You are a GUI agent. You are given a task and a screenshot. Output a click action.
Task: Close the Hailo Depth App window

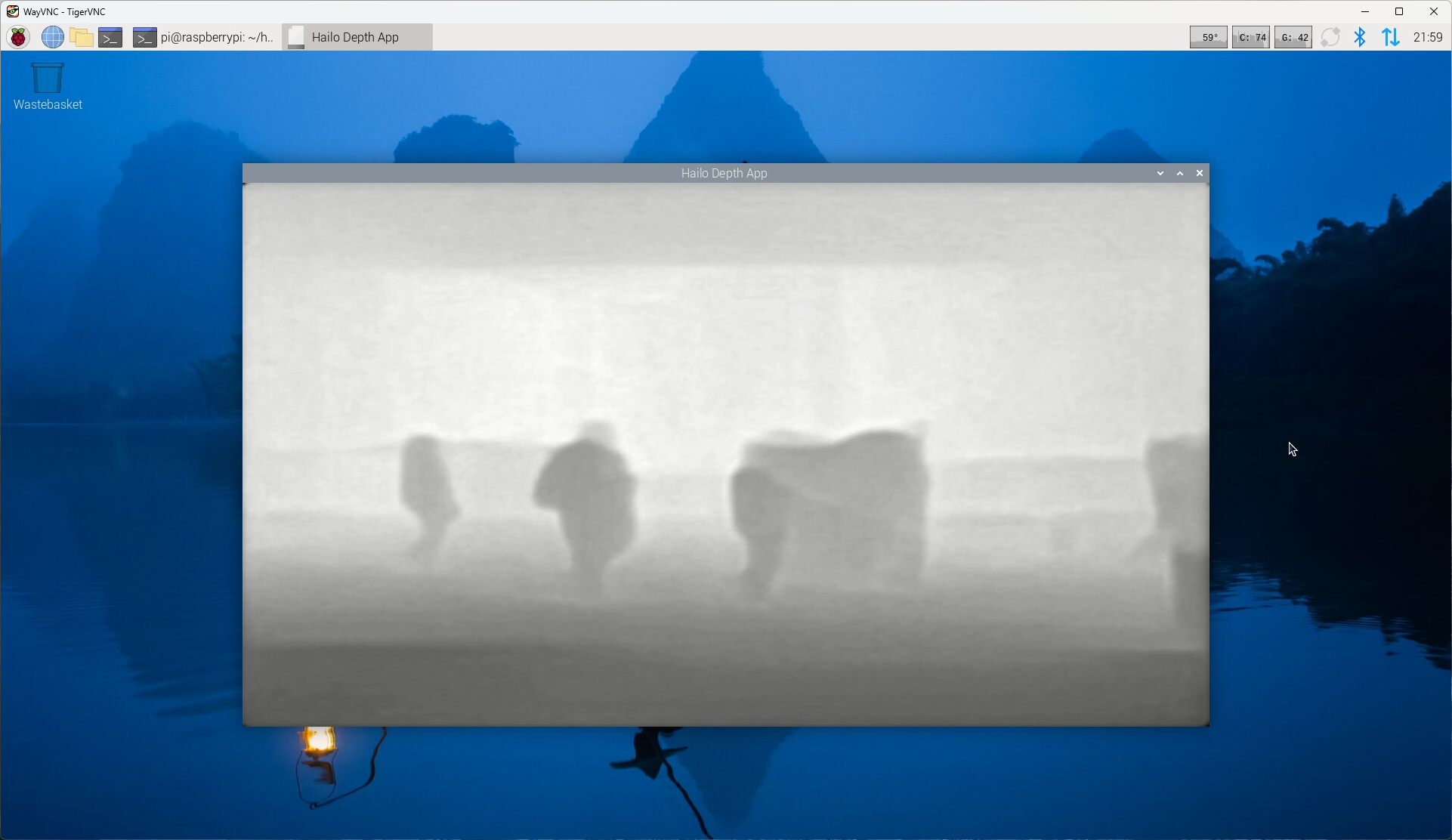1199,173
